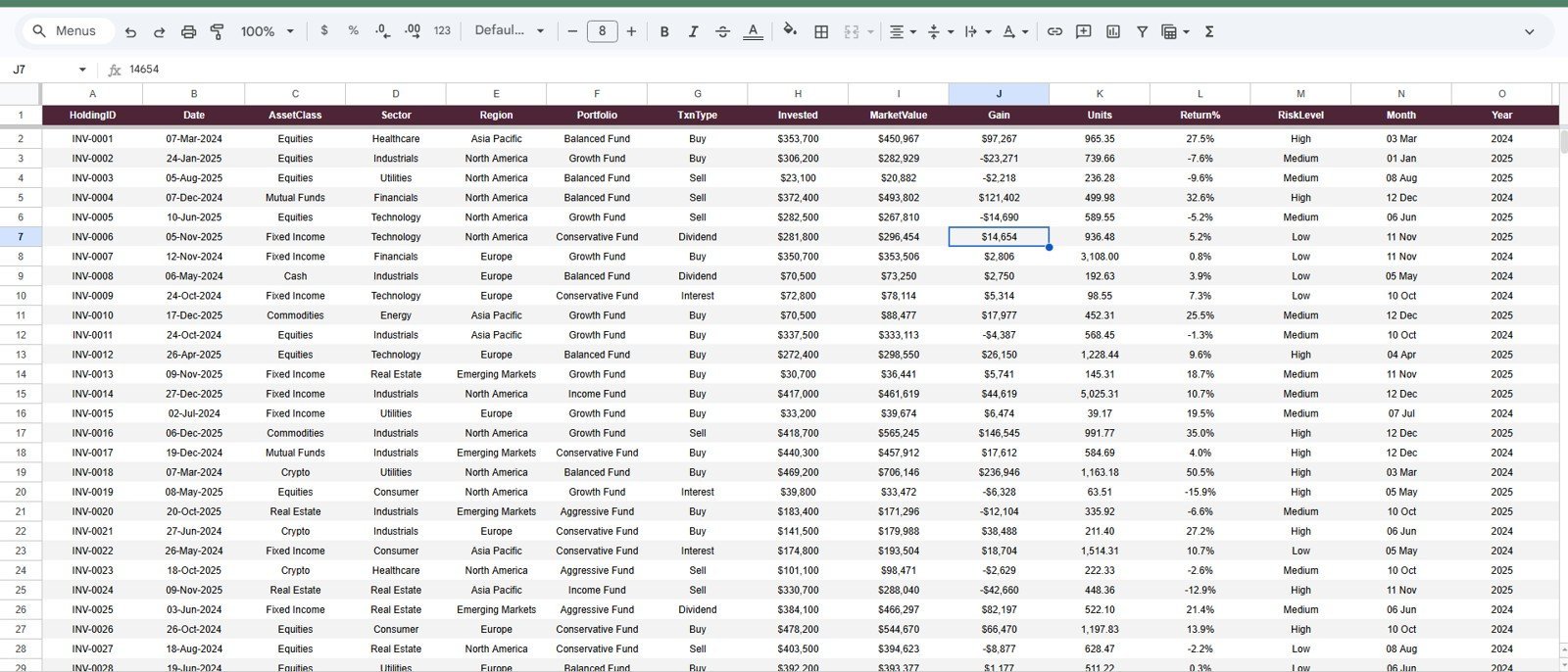
Task: Click the magnifier in the Menus search box
Action: click(x=39, y=31)
